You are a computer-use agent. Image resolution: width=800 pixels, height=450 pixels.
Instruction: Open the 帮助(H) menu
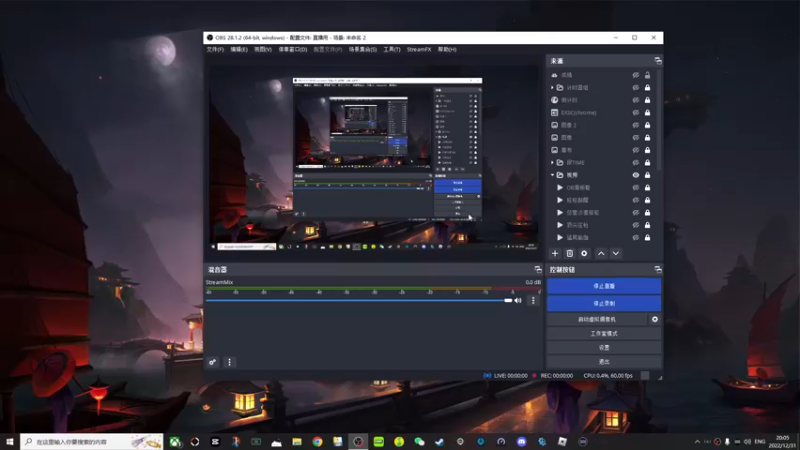[x=447, y=49]
